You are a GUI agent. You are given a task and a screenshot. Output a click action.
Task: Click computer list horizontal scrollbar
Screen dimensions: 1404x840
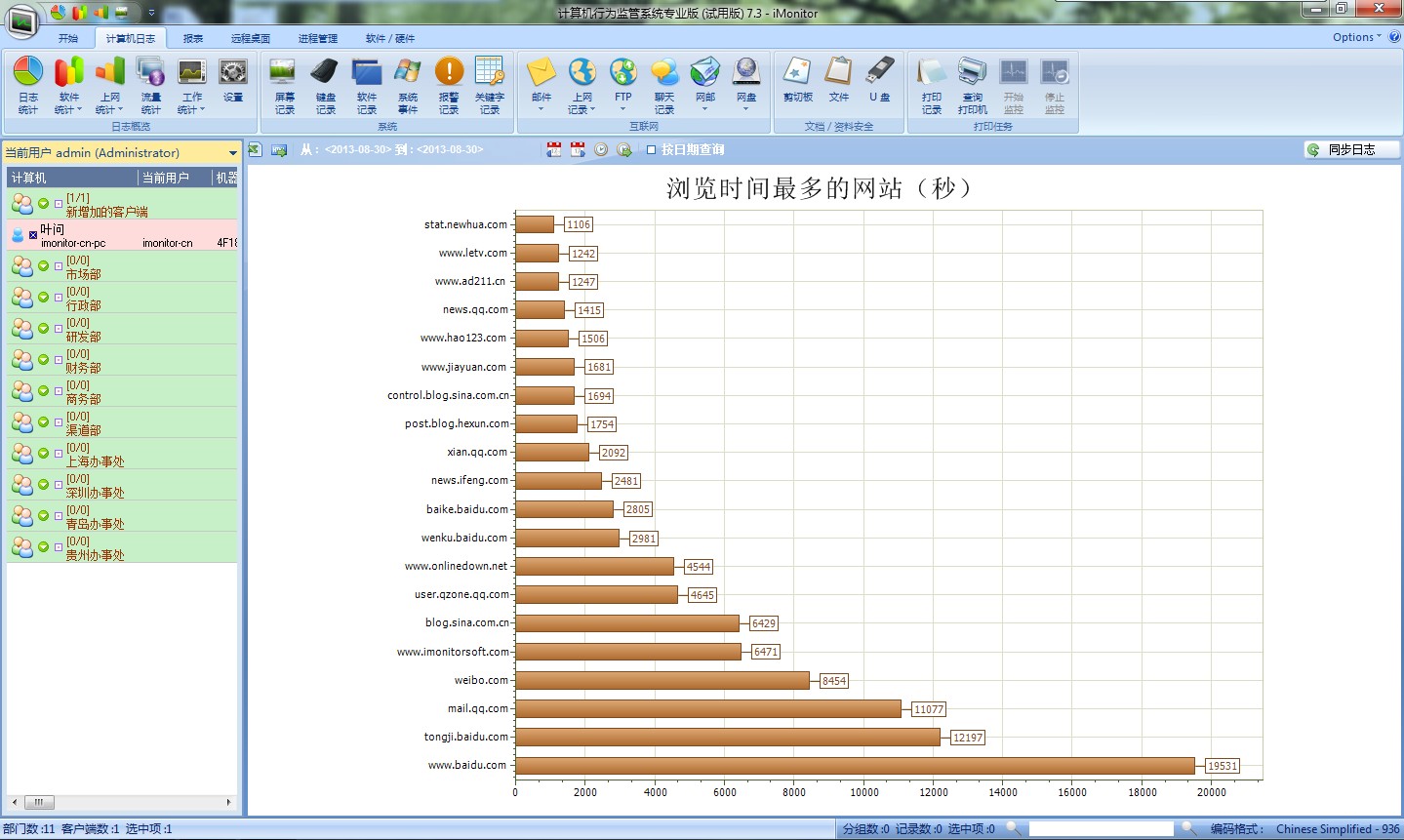(122, 802)
